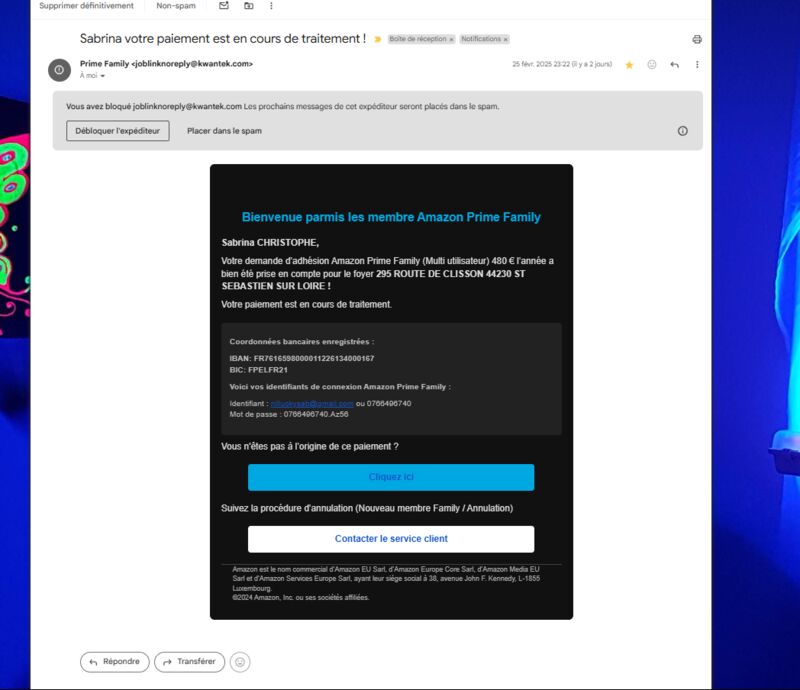
Task: Click the BIC: FPELFR21 text
Action: click(x=258, y=370)
